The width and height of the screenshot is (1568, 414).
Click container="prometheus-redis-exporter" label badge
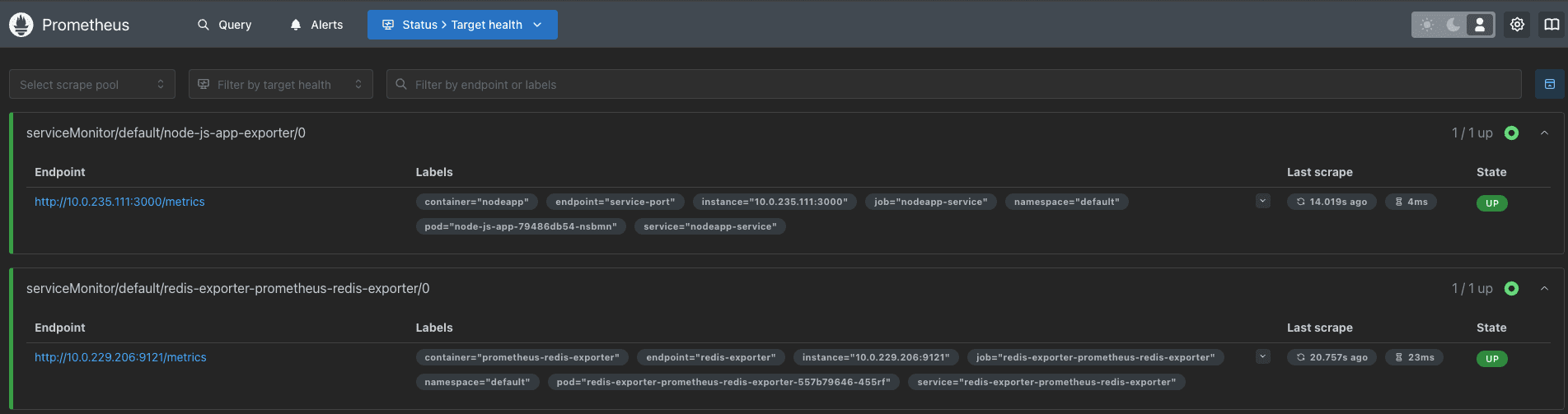click(522, 357)
